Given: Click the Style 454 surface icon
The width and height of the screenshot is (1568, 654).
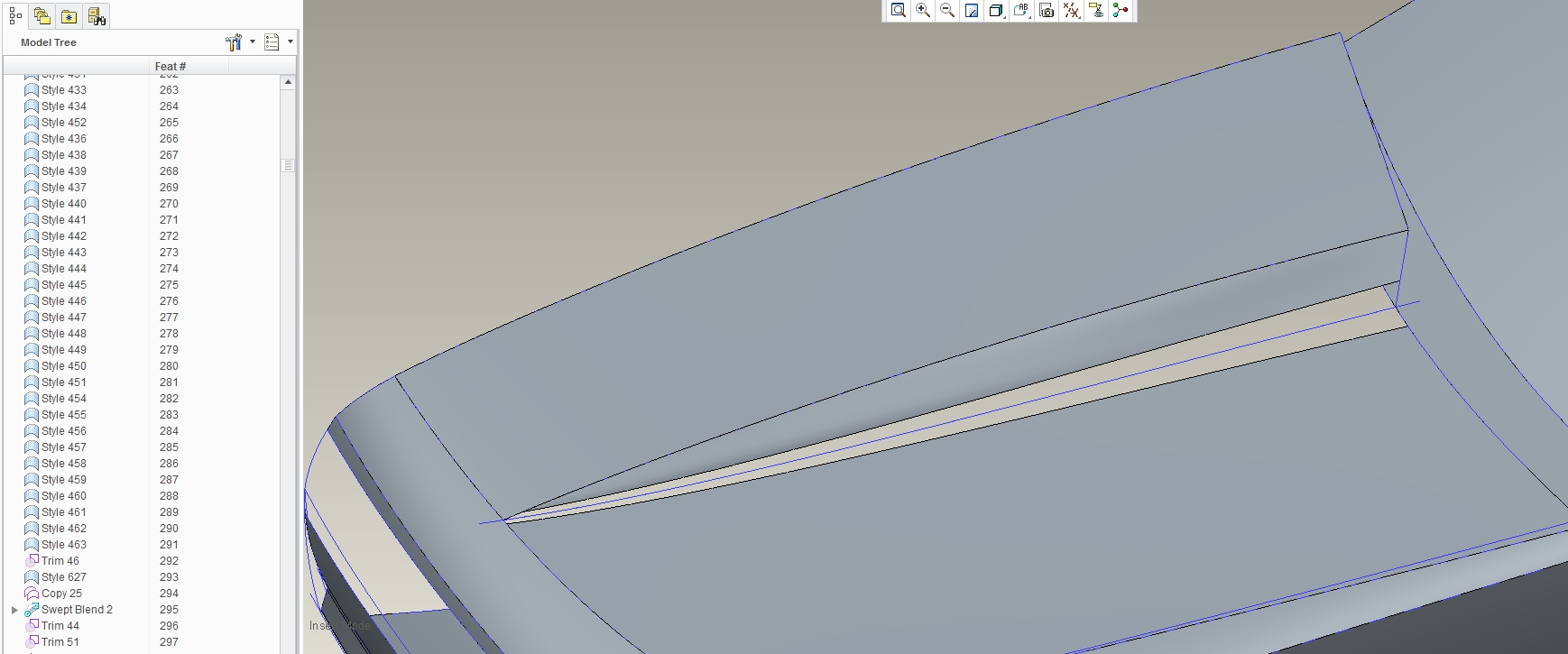Looking at the screenshot, I should pos(32,399).
